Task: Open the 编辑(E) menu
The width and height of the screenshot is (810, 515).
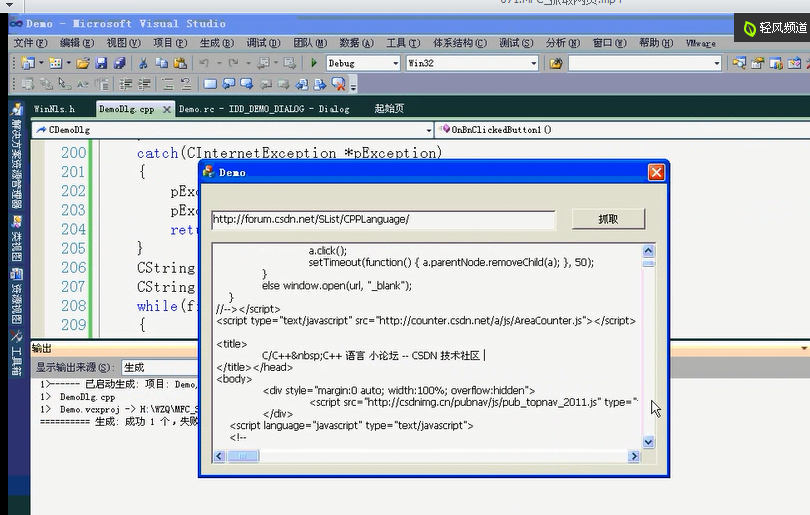Action: click(x=76, y=43)
